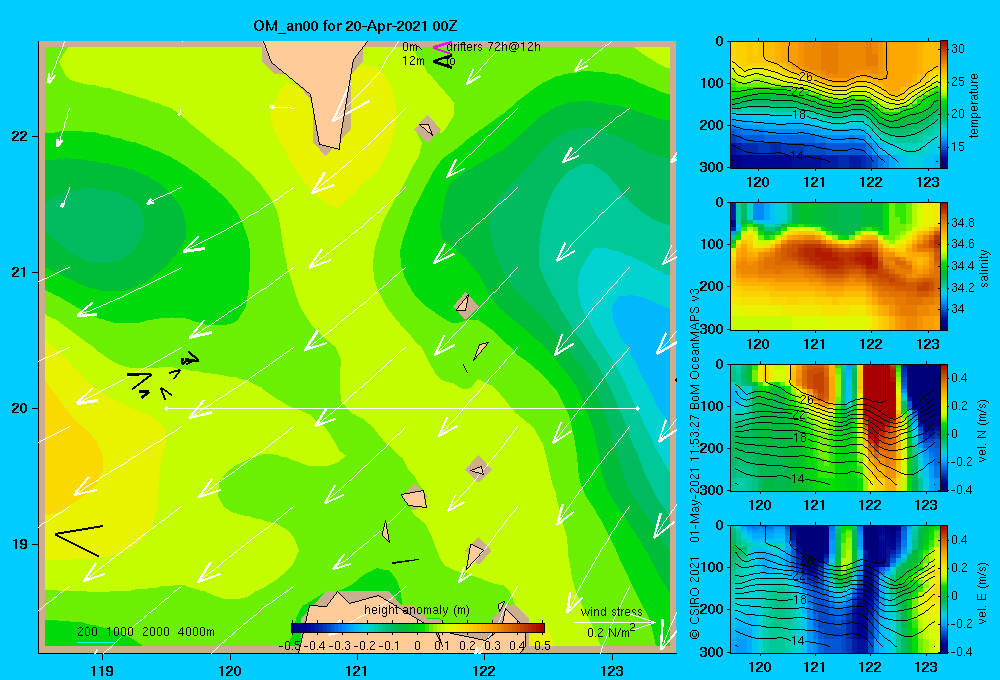This screenshot has width=1000, height=680.
Task: Click the "temperature" axis label
Action: 974,105
